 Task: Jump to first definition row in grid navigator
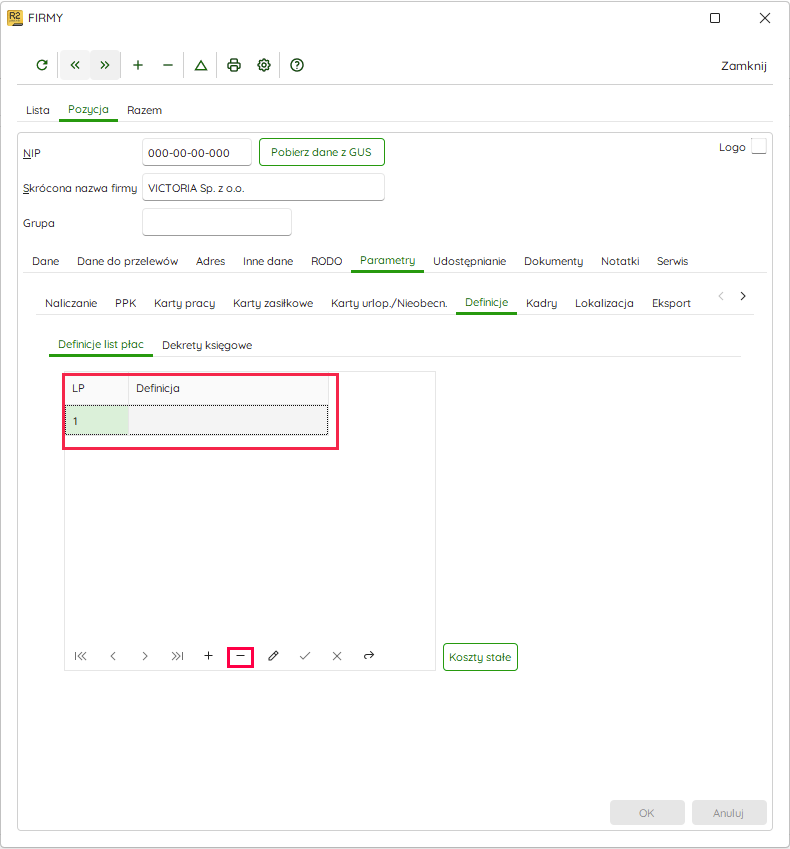81,656
